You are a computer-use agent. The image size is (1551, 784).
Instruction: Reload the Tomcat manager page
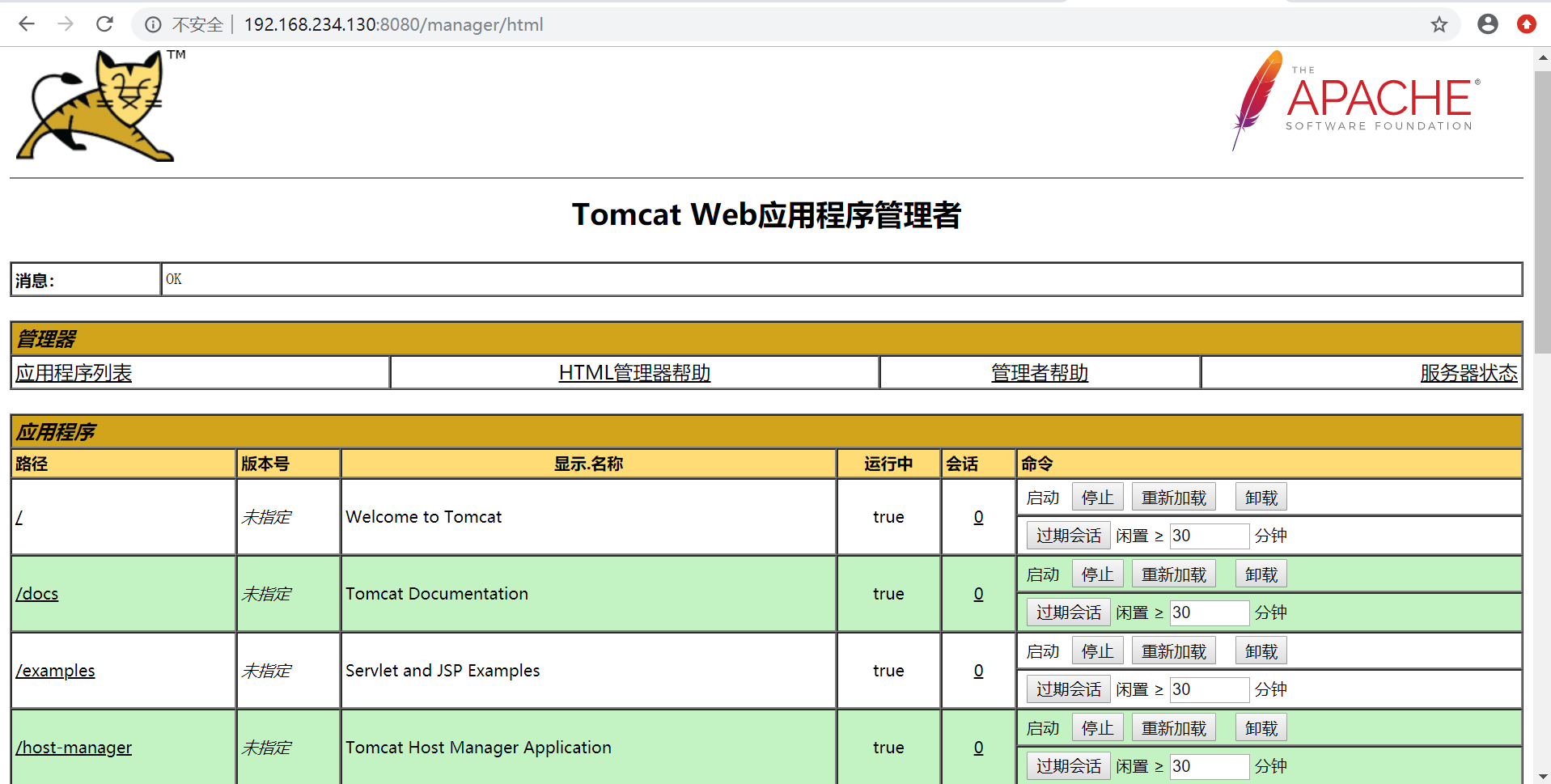104,24
